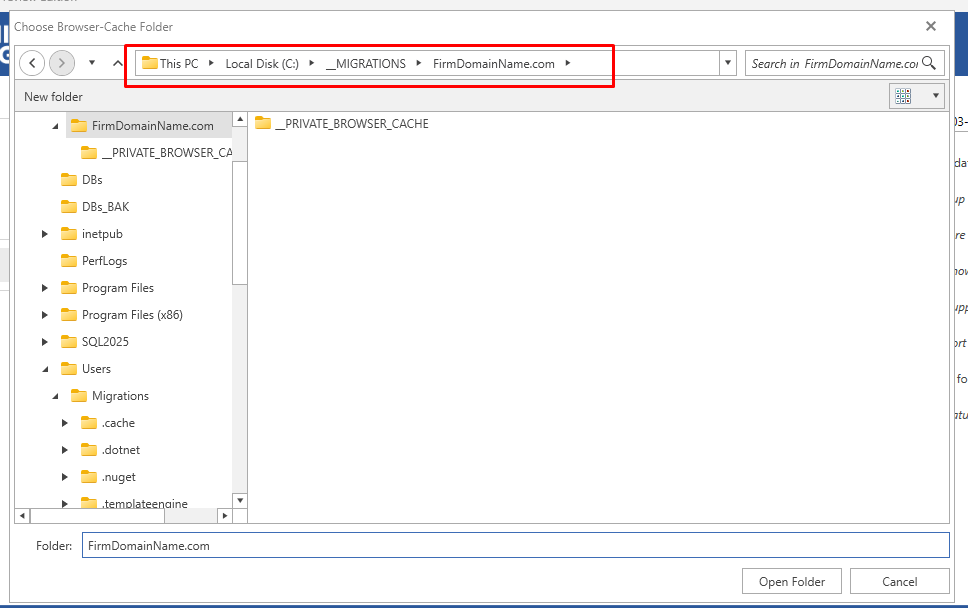This screenshot has width=968, height=608.
Task: Click the tree vertical scrollbar down arrow
Action: (239, 499)
